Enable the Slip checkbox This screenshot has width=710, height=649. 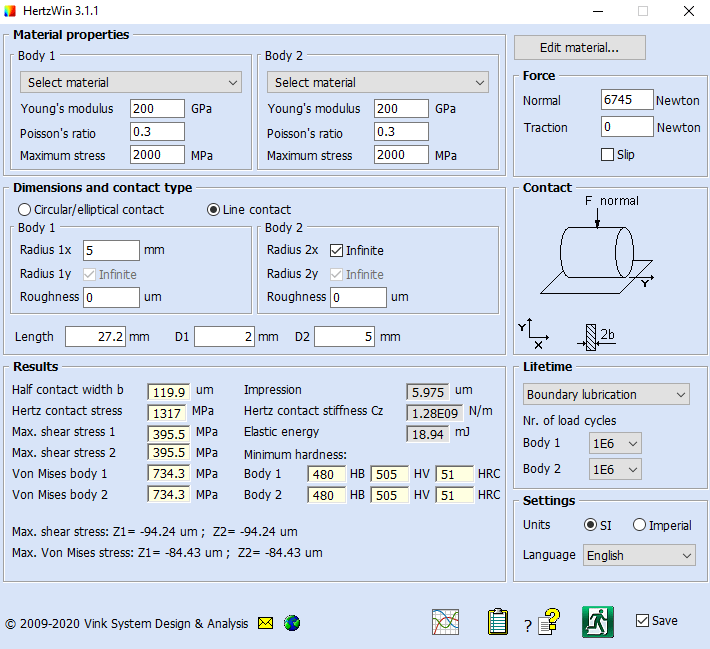(x=607, y=154)
